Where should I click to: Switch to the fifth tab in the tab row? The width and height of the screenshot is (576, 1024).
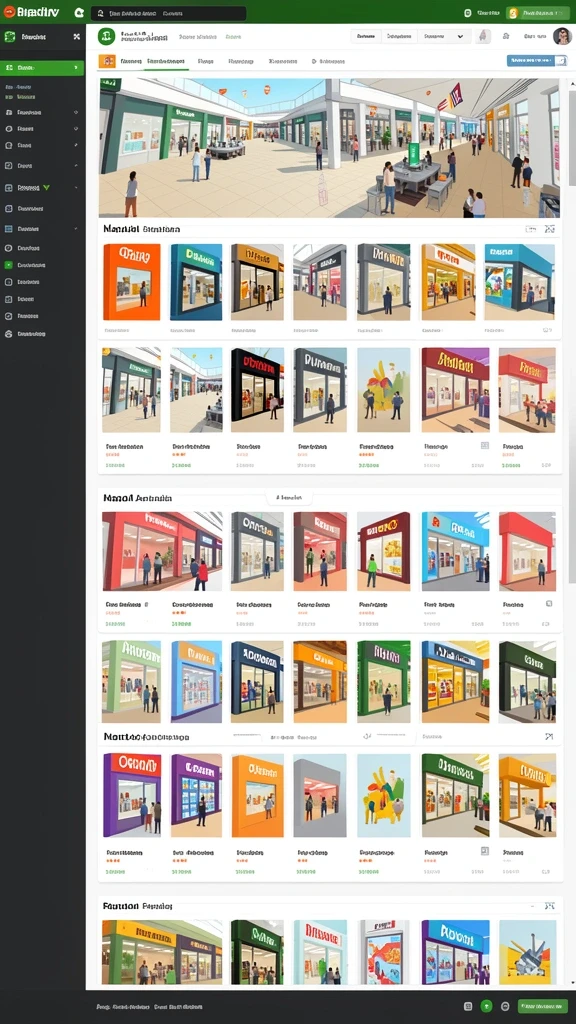[x=283, y=61]
